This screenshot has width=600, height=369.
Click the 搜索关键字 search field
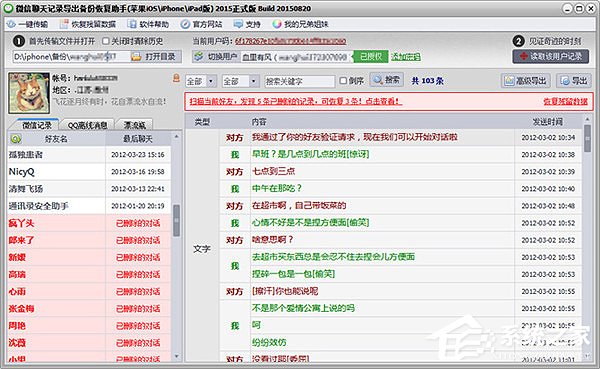pos(300,81)
